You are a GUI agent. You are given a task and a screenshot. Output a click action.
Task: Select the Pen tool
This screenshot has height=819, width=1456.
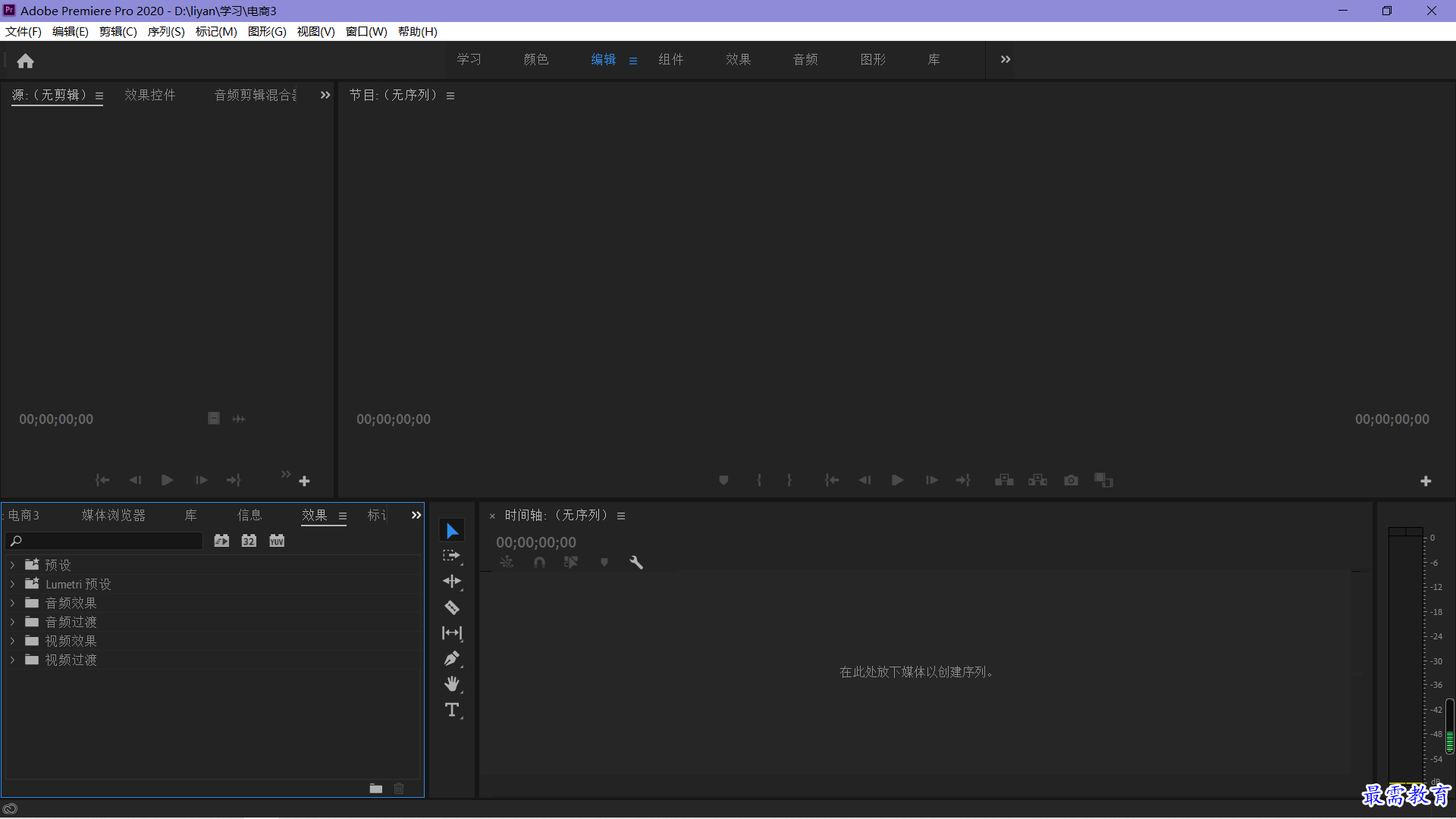coord(452,658)
